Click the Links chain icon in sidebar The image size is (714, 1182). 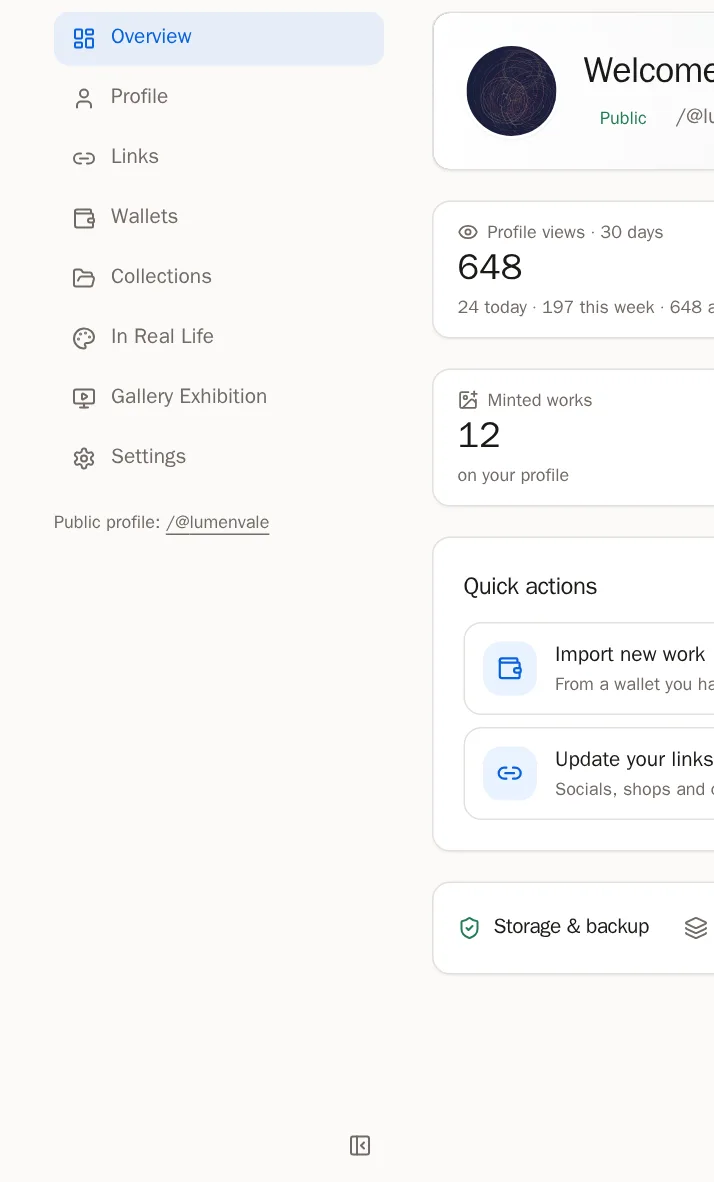click(84, 158)
